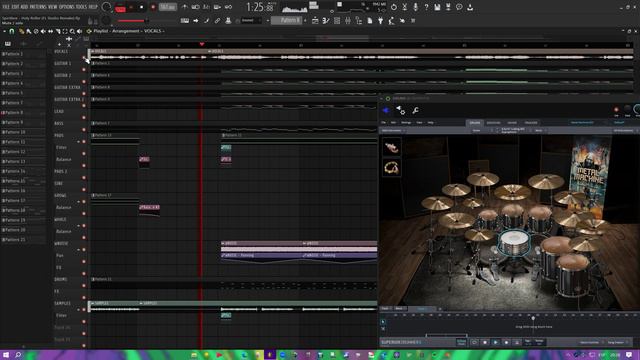Click the speech bubble chat icon

coord(459,7)
